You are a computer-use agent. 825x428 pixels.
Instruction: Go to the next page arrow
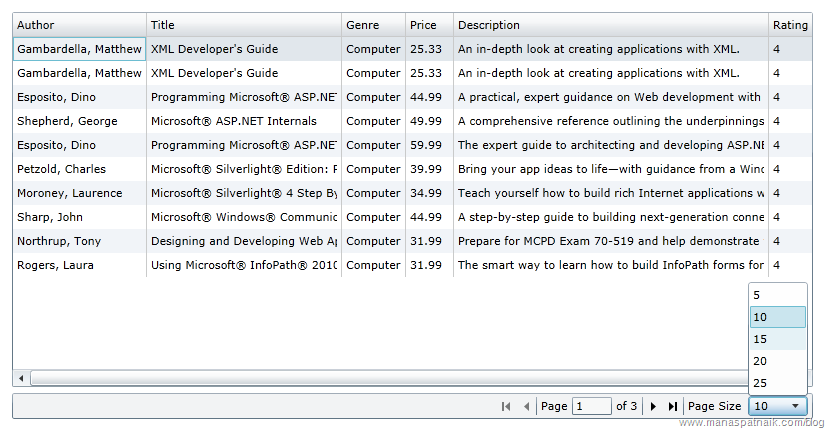(653, 406)
